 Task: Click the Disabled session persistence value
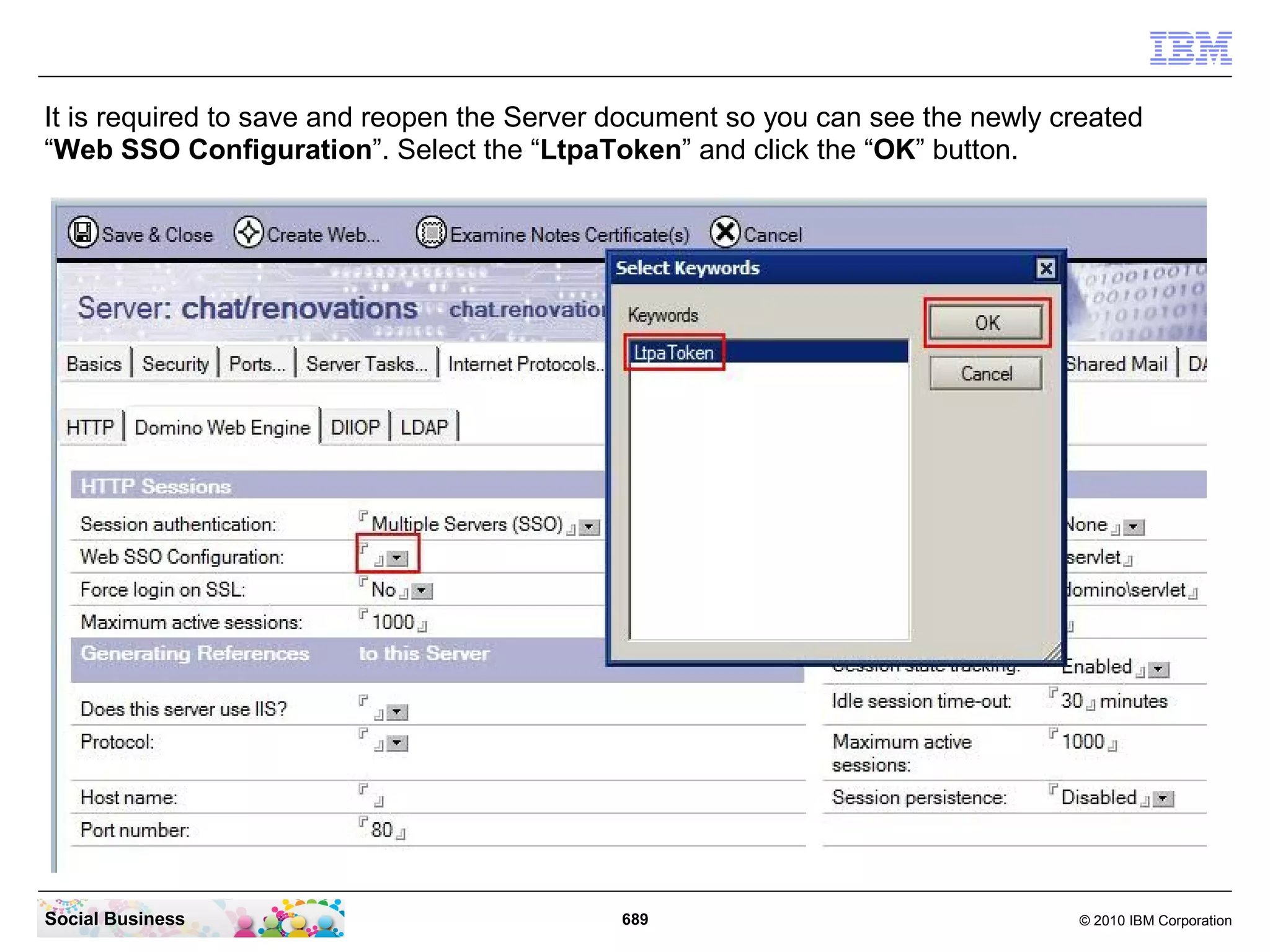(x=1099, y=797)
